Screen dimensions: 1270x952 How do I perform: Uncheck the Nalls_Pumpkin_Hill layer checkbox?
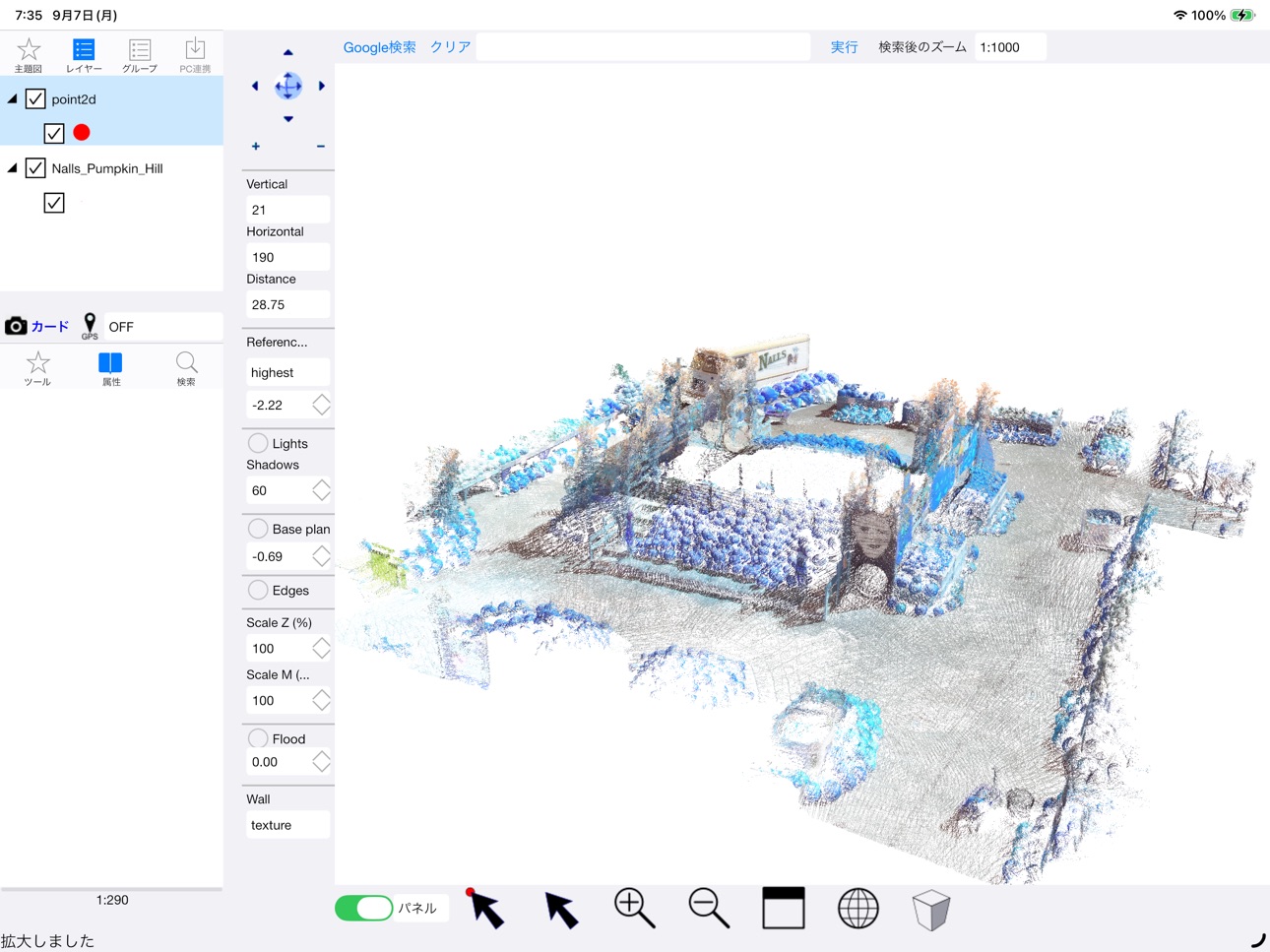[35, 167]
